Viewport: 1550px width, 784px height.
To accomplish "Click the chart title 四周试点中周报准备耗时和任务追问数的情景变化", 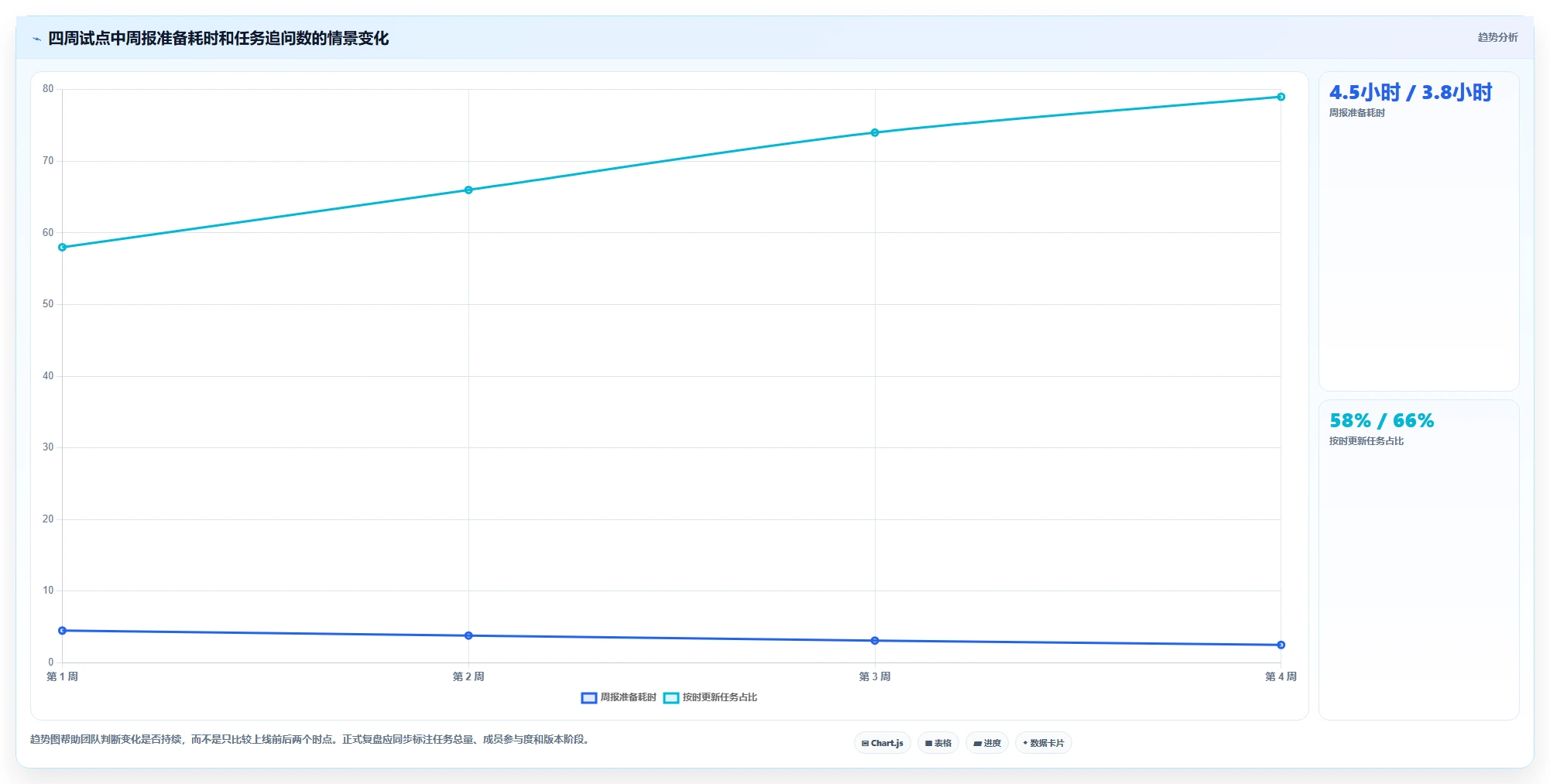I will tap(218, 39).
